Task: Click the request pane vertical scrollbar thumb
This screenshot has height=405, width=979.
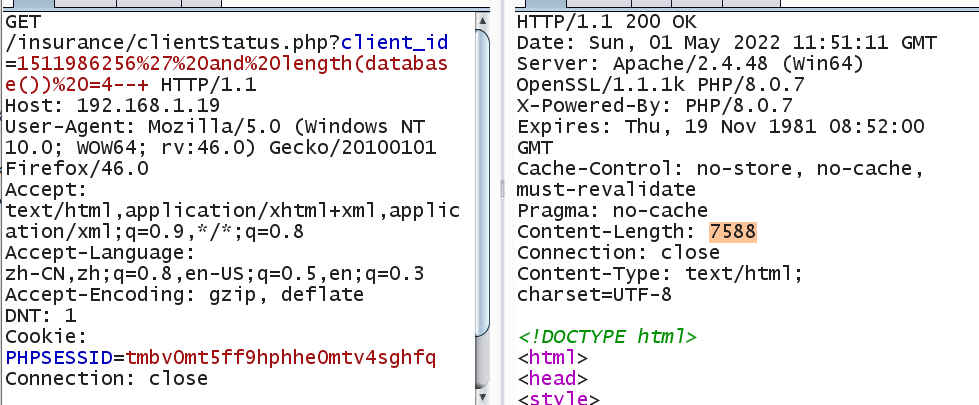Action: click(x=482, y=182)
